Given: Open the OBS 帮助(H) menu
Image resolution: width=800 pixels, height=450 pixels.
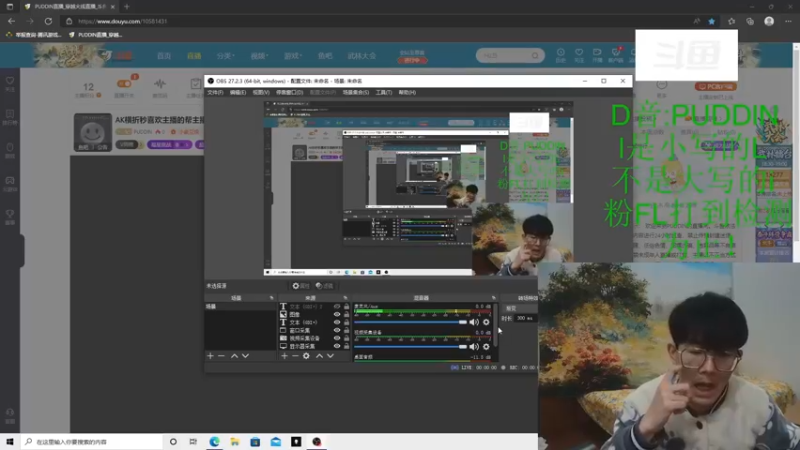Looking at the screenshot, I should click(x=407, y=92).
